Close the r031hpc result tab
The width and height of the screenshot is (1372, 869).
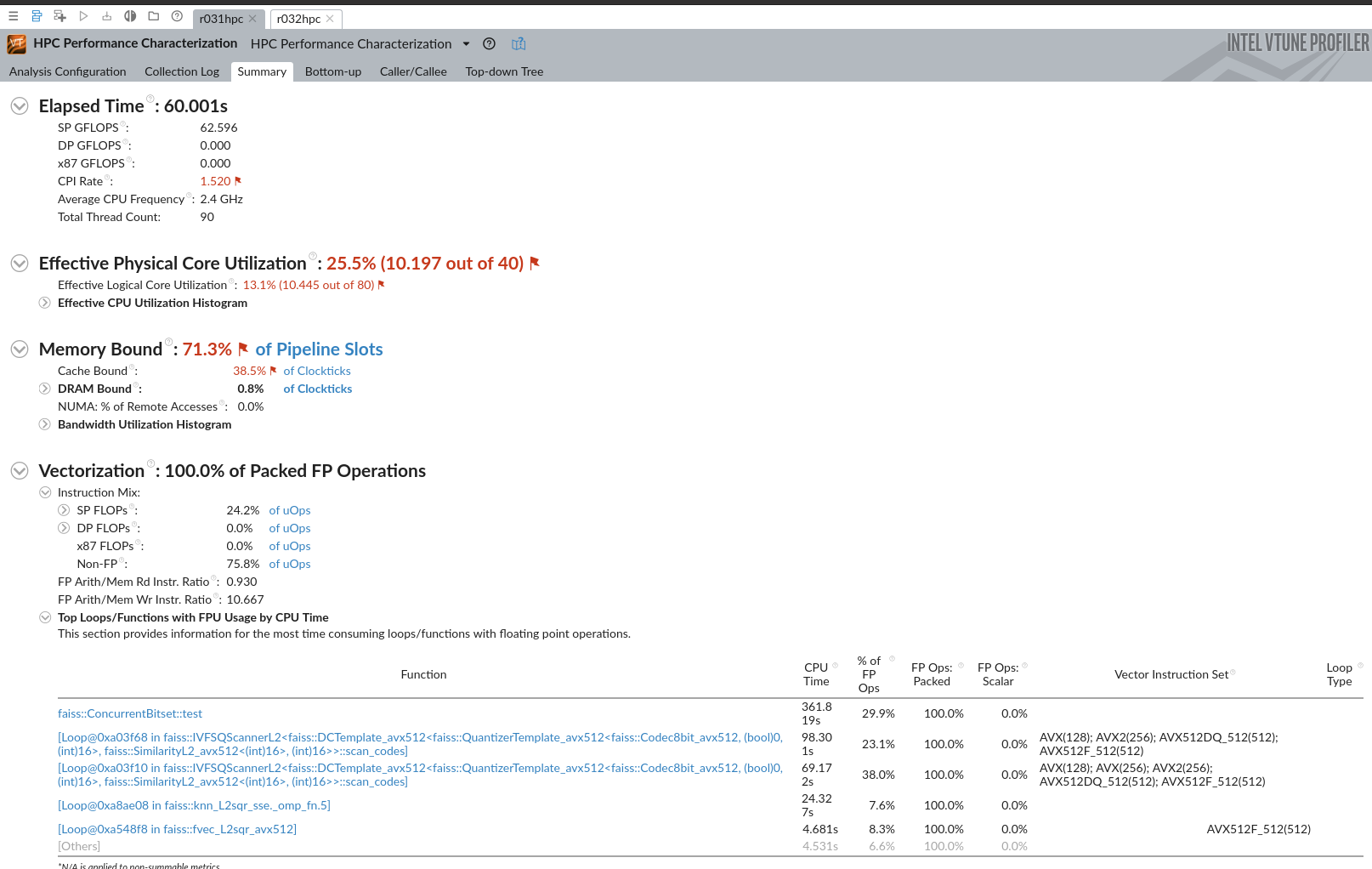tap(252, 19)
